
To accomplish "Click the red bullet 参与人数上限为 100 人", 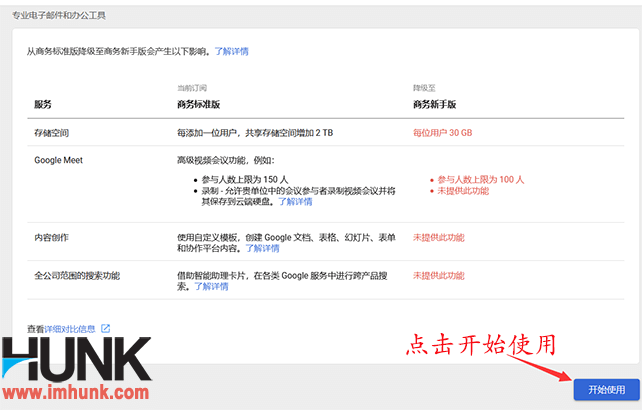I will coord(481,179).
